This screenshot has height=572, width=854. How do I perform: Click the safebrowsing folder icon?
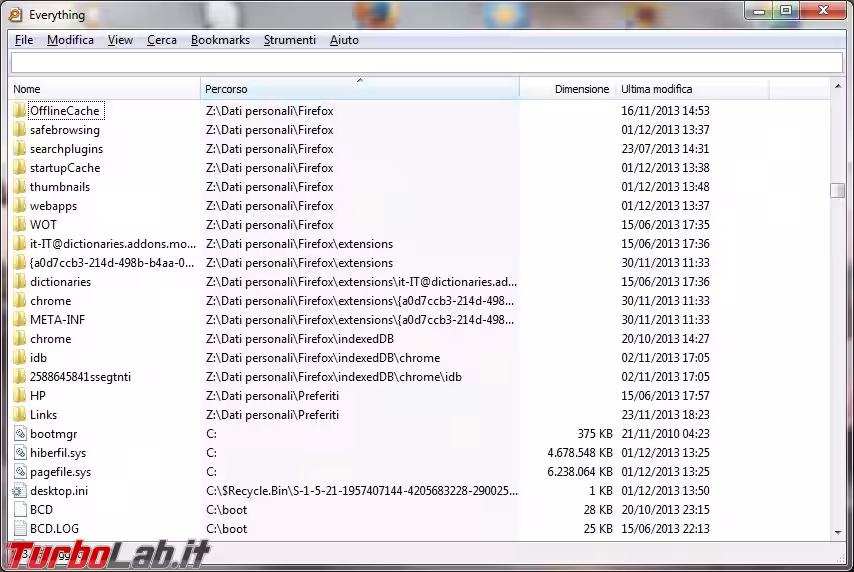point(20,130)
